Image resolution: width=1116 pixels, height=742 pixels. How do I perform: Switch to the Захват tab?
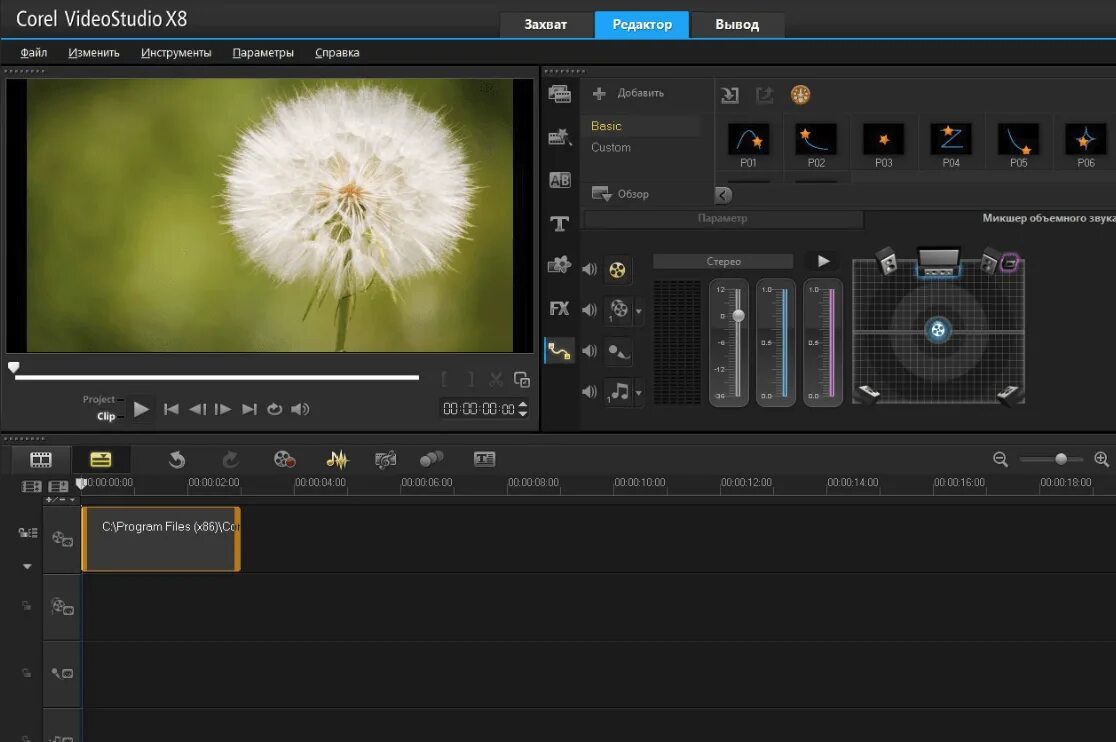click(x=545, y=24)
